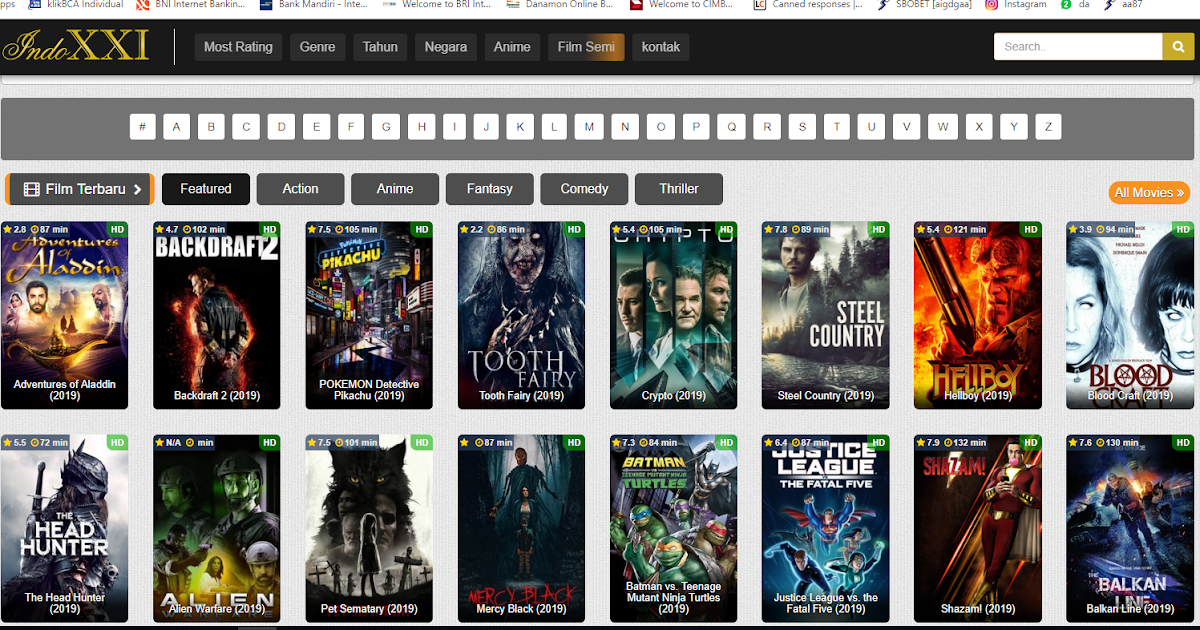Select the Film Semi menu item
This screenshot has height=630, width=1200.
(586, 46)
